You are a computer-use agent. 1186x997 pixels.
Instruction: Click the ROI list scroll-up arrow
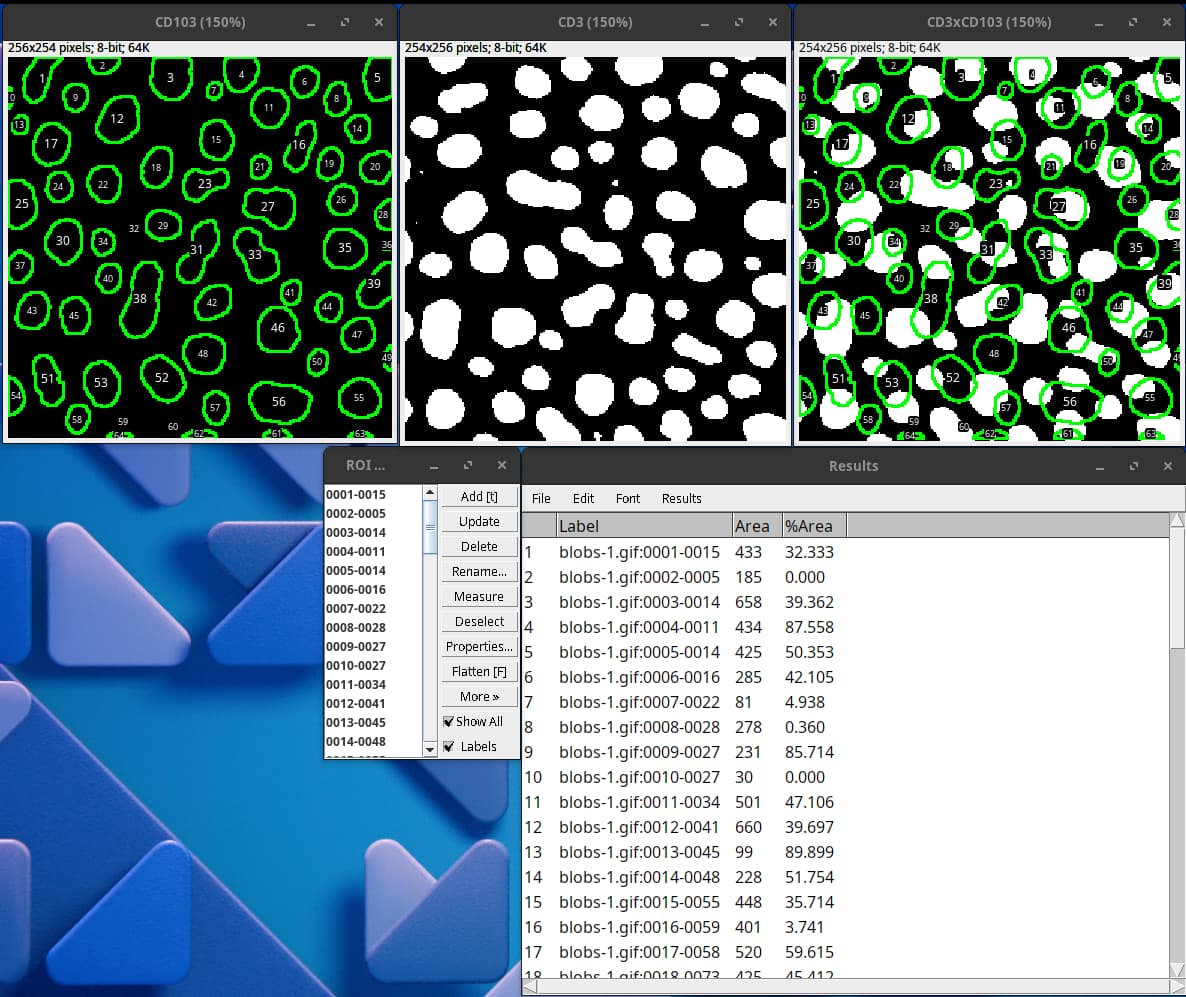click(430, 493)
